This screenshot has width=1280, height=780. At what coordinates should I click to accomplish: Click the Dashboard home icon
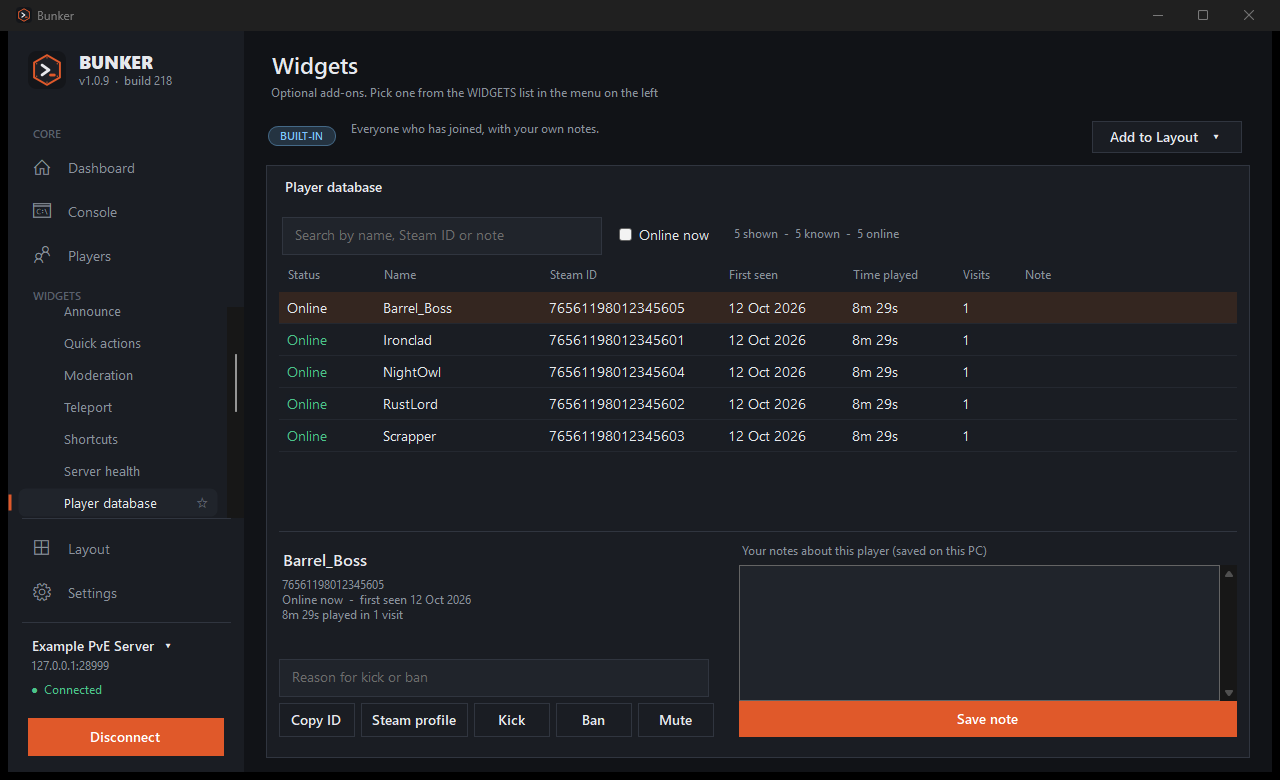coord(42,168)
